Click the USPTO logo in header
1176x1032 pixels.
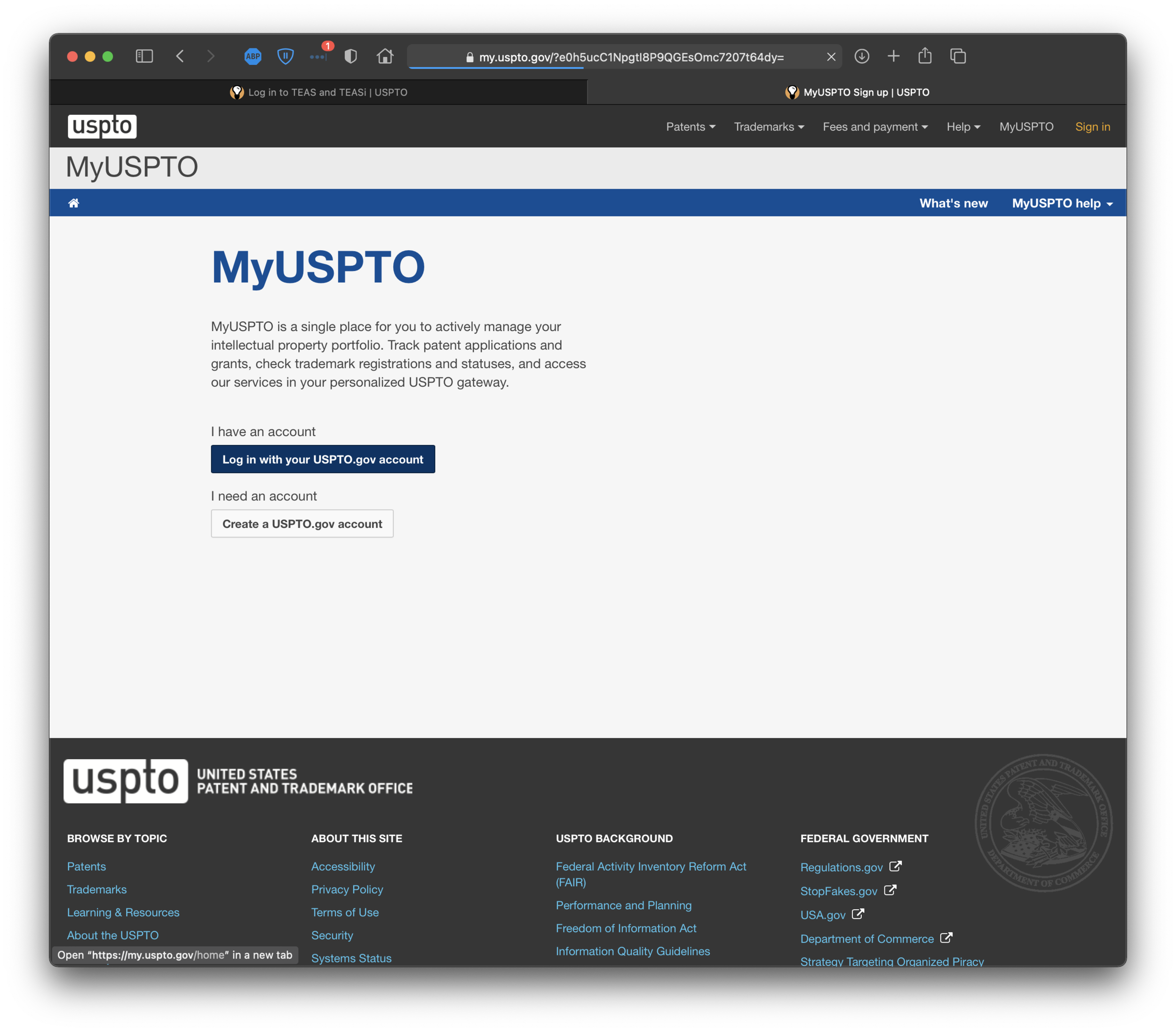point(102,126)
